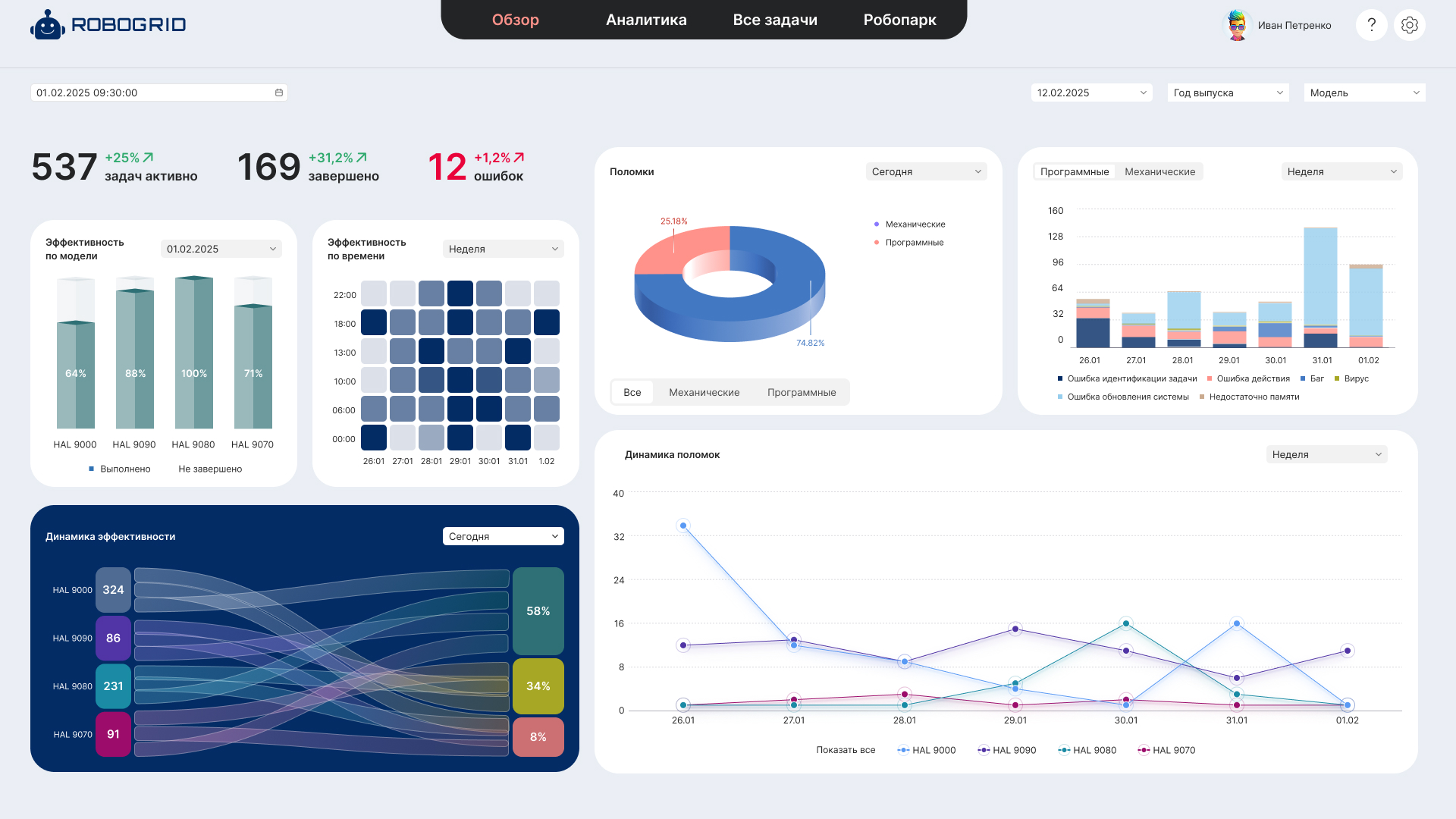This screenshot has width=1456, height=819.
Task: Open settings gear icon
Action: pyautogui.click(x=1410, y=25)
